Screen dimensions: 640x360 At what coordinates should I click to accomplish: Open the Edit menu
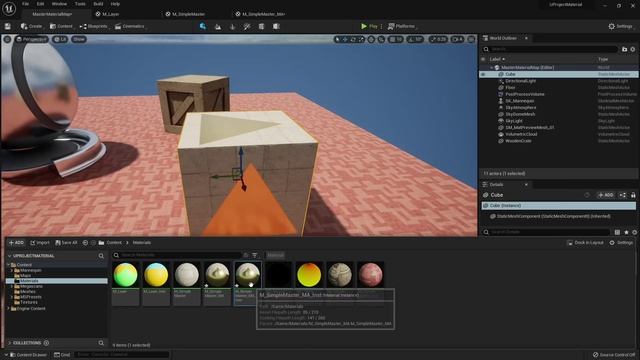pyautogui.click(x=40, y=4)
